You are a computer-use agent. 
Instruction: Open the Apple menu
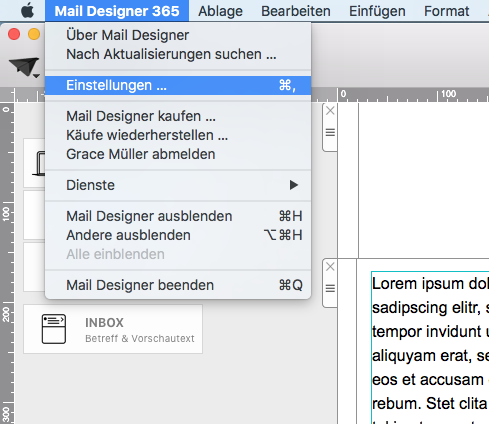[x=27, y=11]
